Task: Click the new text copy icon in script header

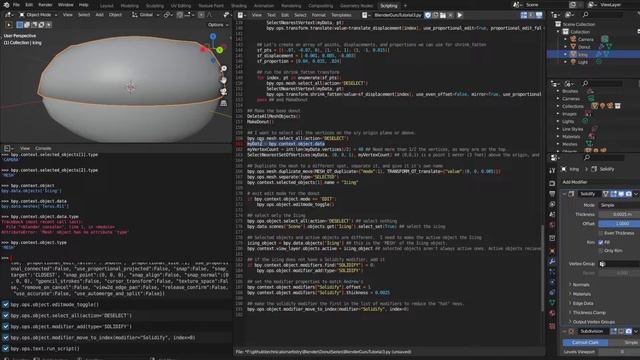Action: tap(436, 15)
